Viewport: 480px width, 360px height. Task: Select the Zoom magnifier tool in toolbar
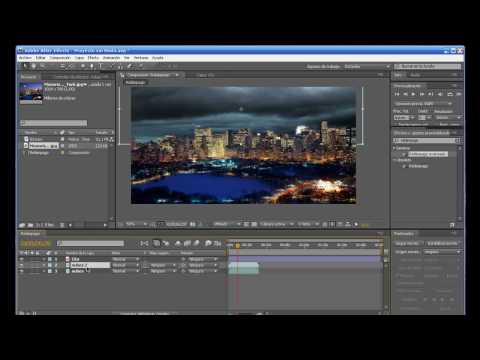click(x=42, y=66)
